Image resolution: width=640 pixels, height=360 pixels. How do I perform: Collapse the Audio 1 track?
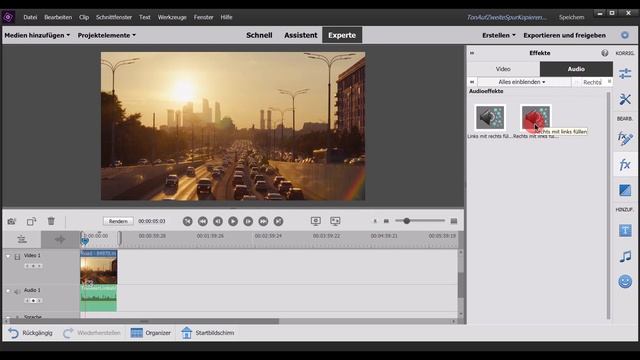(8, 291)
